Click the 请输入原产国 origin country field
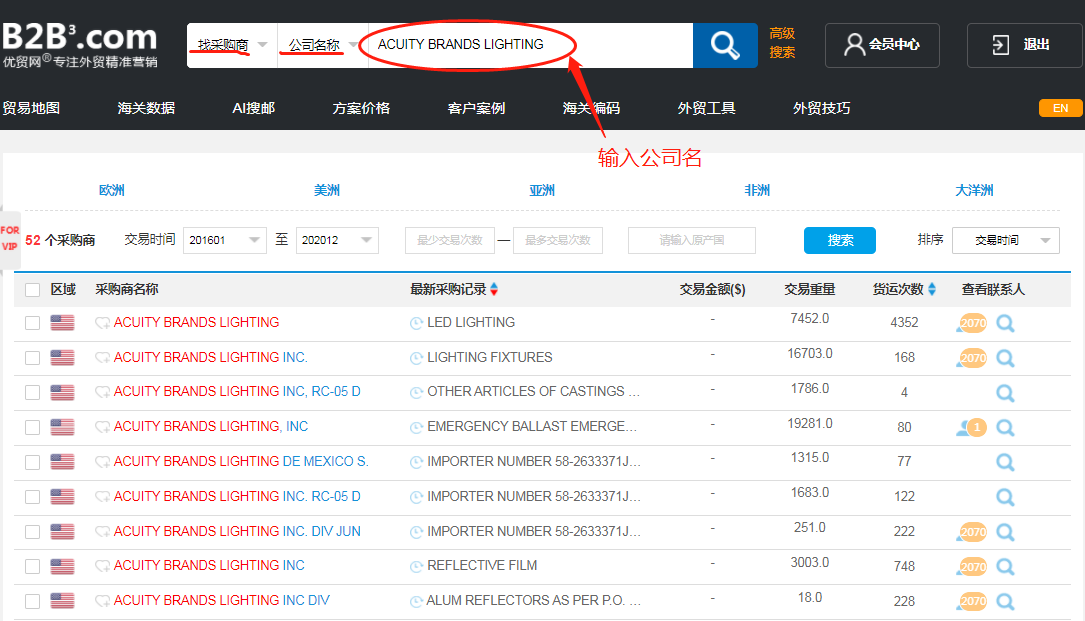 (691, 240)
